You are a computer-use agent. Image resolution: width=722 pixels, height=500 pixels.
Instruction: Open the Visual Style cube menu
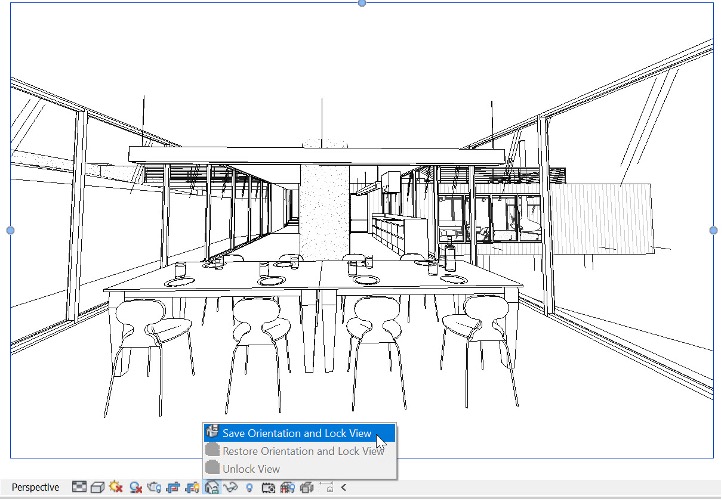98,487
